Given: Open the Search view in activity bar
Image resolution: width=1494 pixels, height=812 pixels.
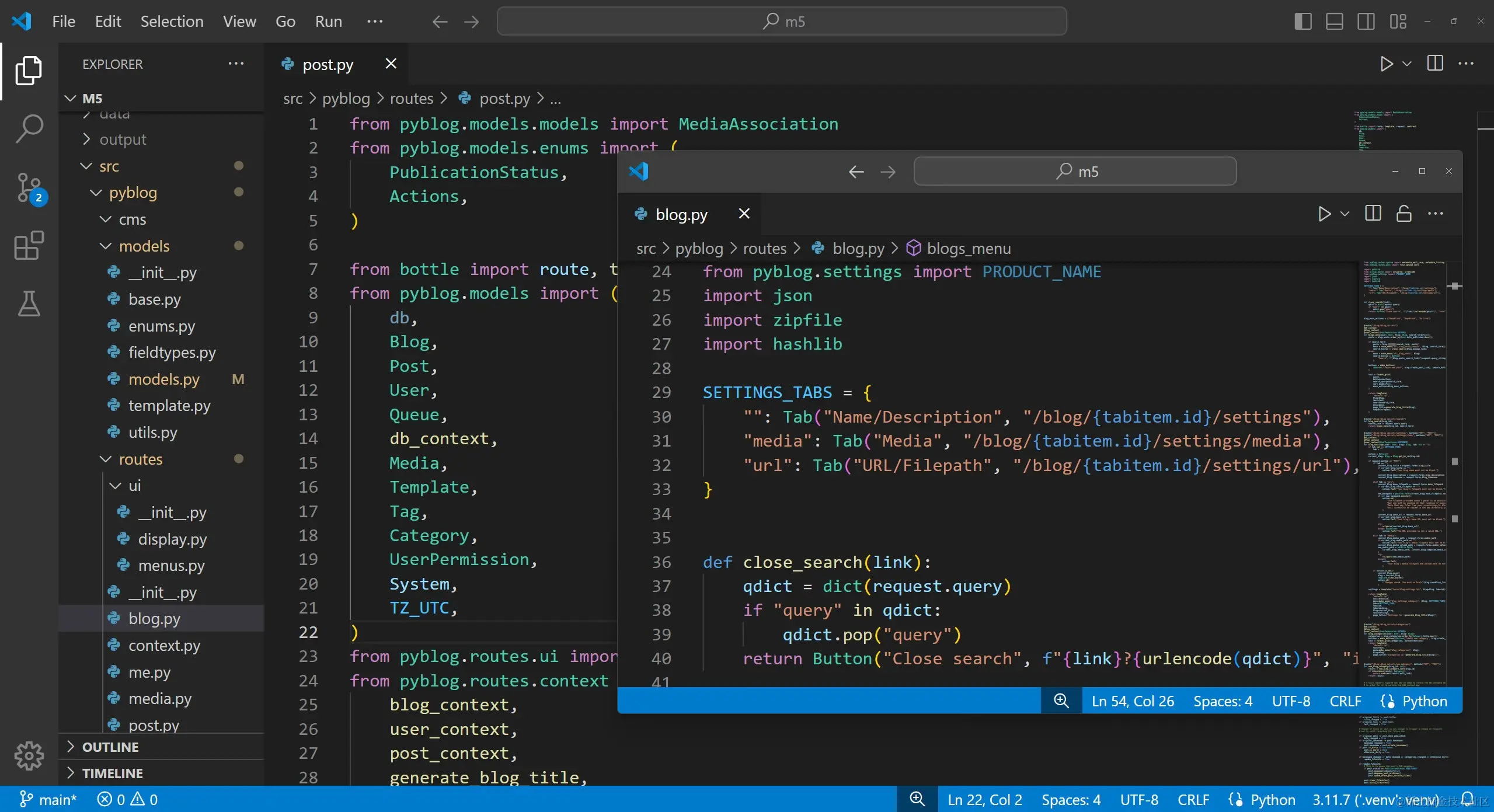Looking at the screenshot, I should tap(29, 128).
